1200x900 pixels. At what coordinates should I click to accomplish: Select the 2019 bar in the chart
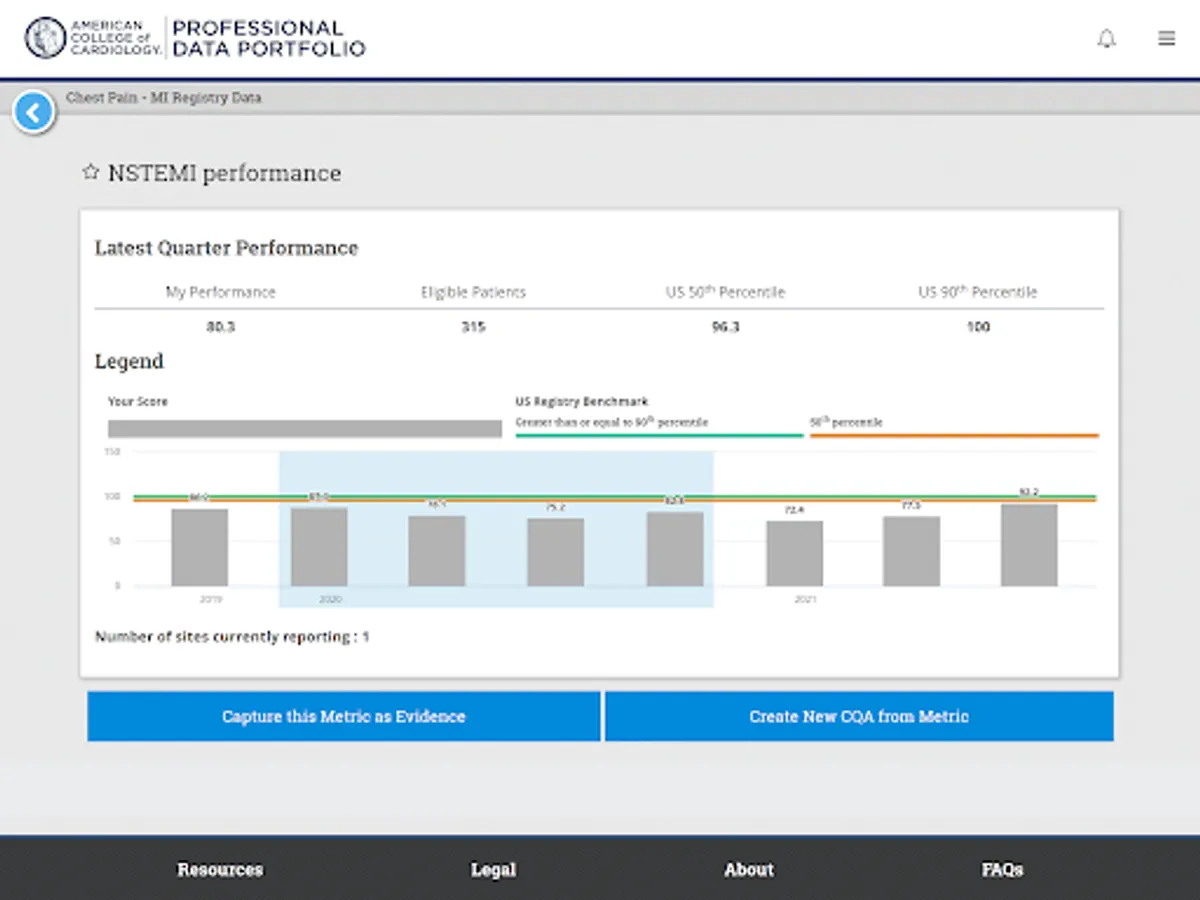199,547
